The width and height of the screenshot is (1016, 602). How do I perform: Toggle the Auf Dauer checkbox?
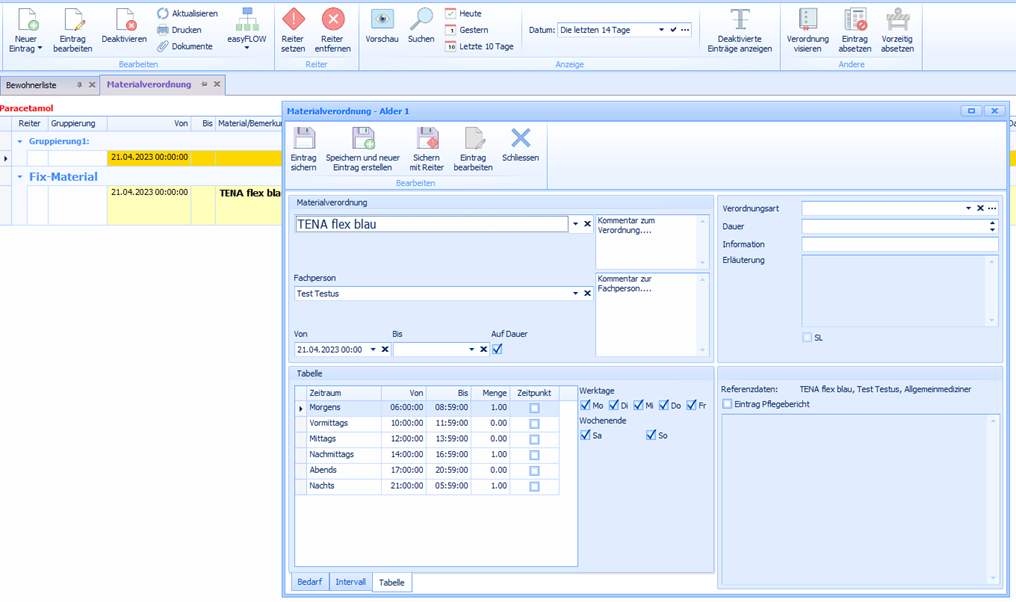coord(498,349)
